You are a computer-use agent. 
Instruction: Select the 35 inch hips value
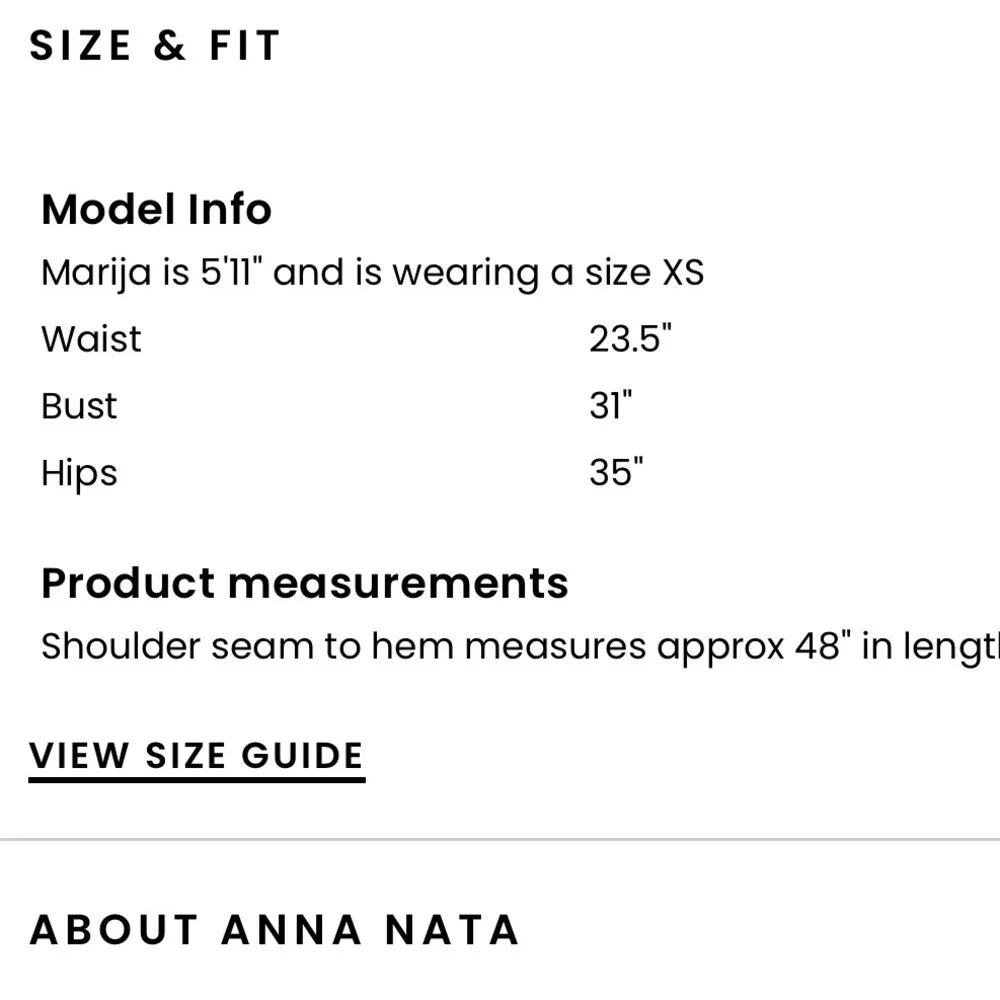[615, 472]
